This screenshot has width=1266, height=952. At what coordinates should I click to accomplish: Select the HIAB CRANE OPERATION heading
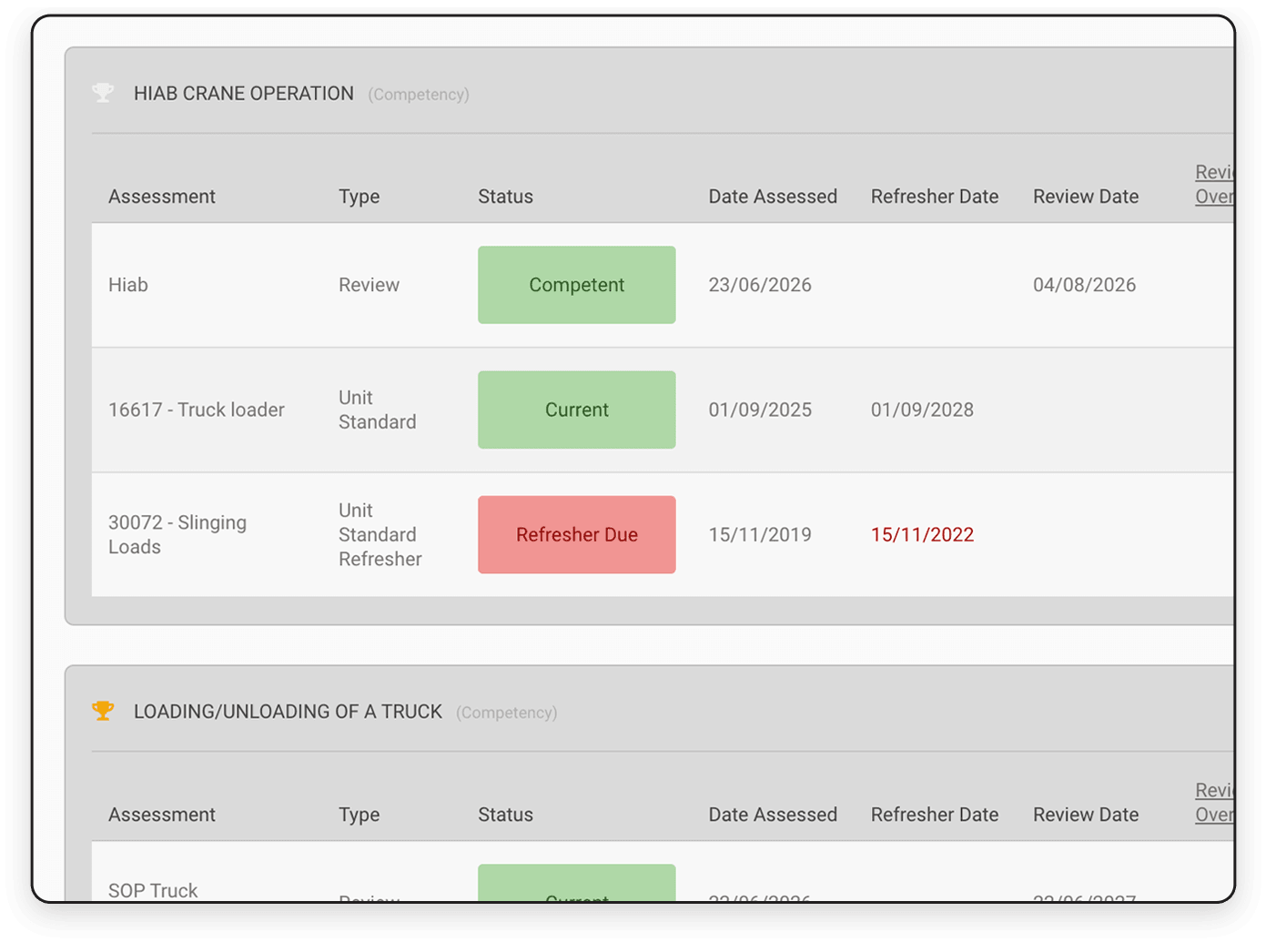[x=244, y=94]
